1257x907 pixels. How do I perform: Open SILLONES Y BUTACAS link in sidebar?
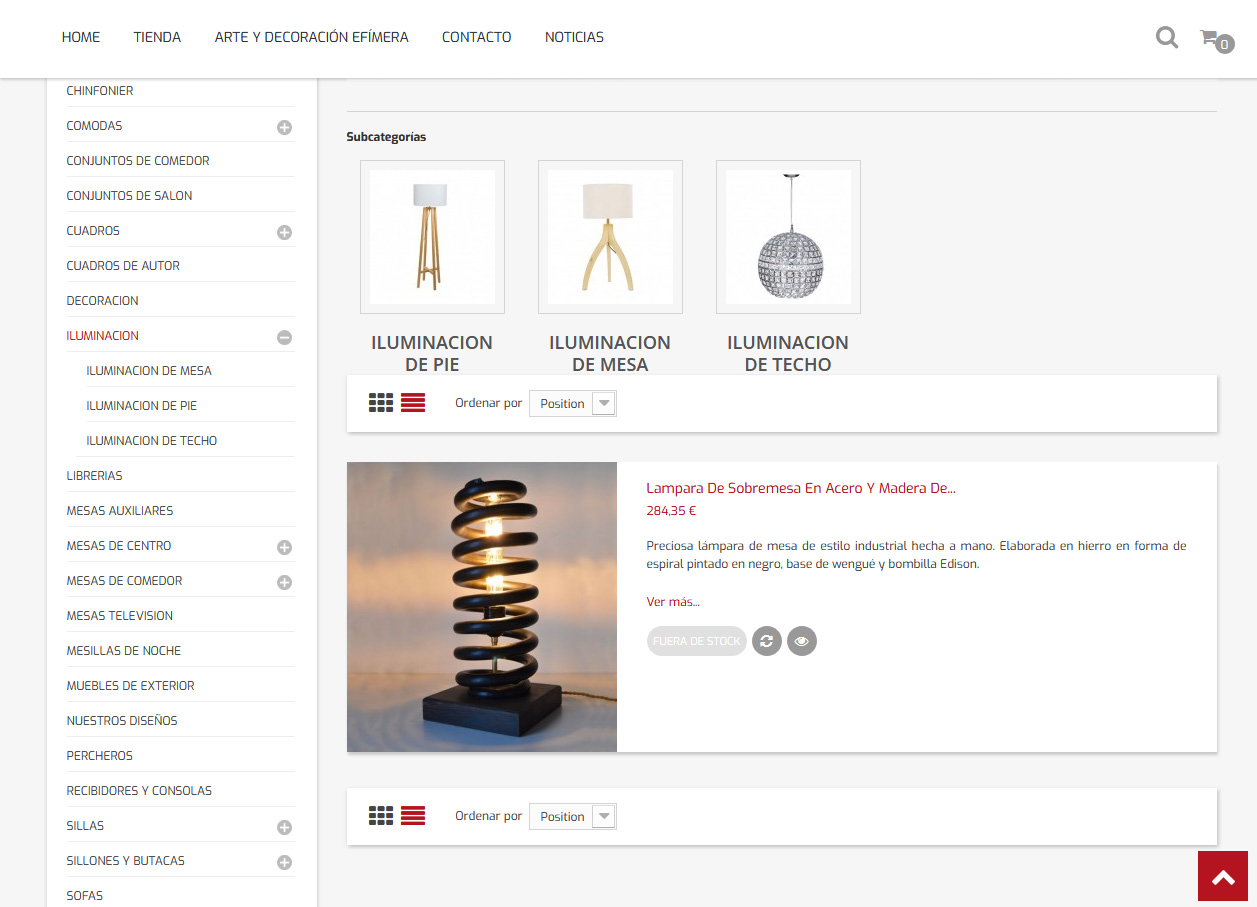coord(125,861)
